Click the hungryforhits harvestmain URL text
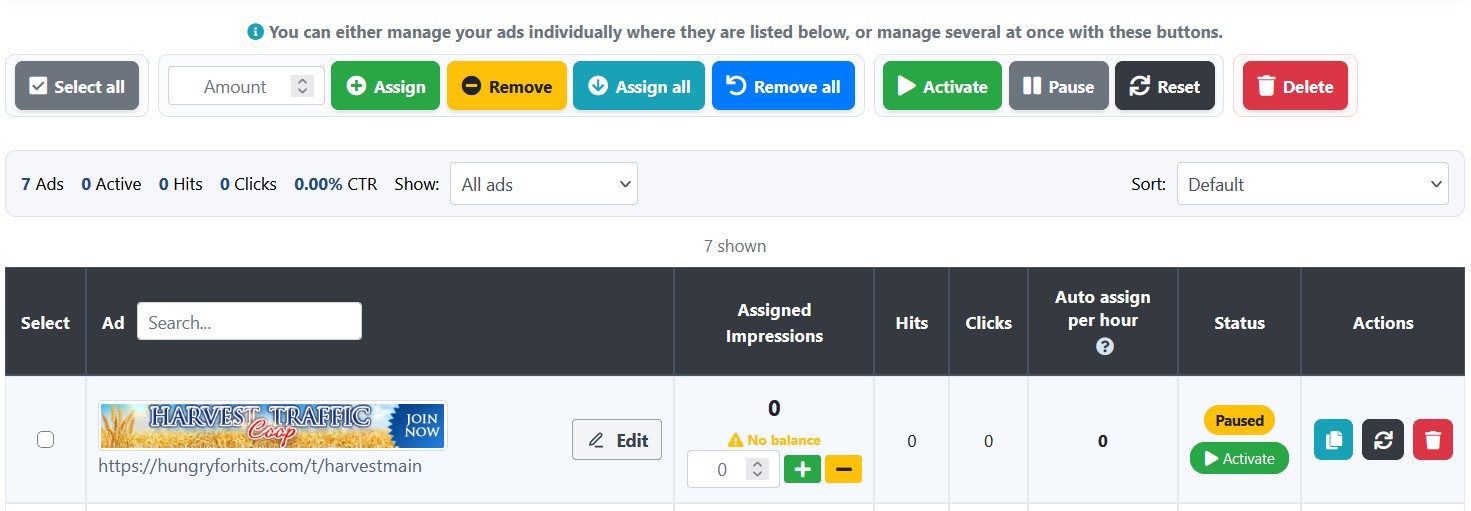1471x511 pixels. [260, 466]
